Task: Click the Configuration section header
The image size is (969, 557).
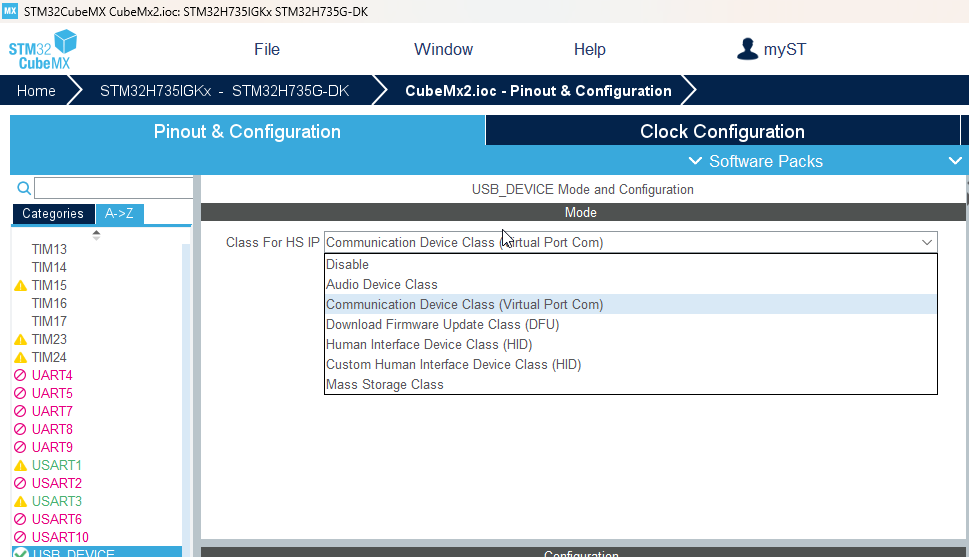Action: [x=583, y=553]
